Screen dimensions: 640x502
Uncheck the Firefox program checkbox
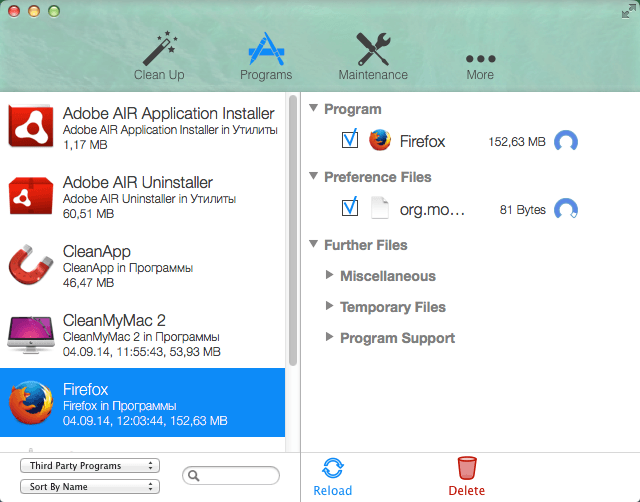(x=350, y=139)
